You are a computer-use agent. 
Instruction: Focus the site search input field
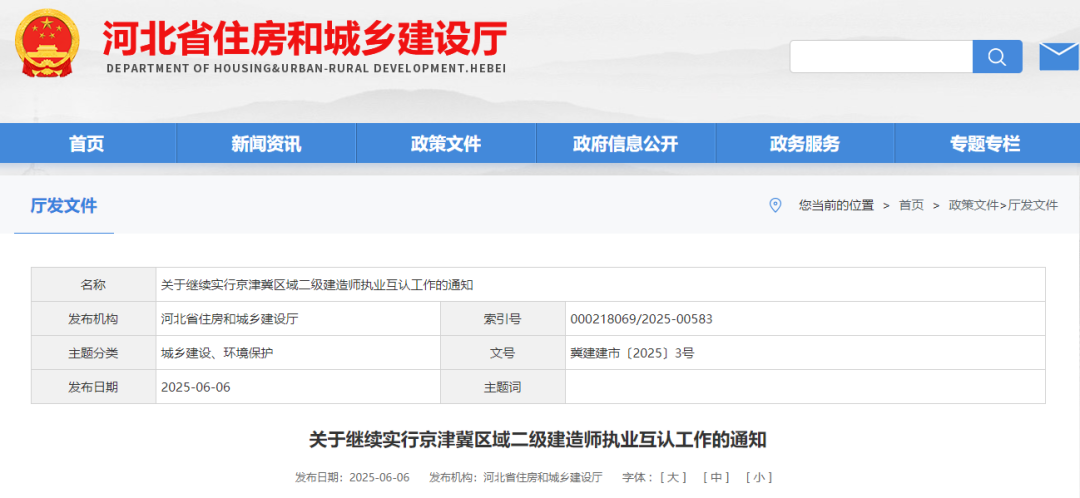[x=881, y=56]
